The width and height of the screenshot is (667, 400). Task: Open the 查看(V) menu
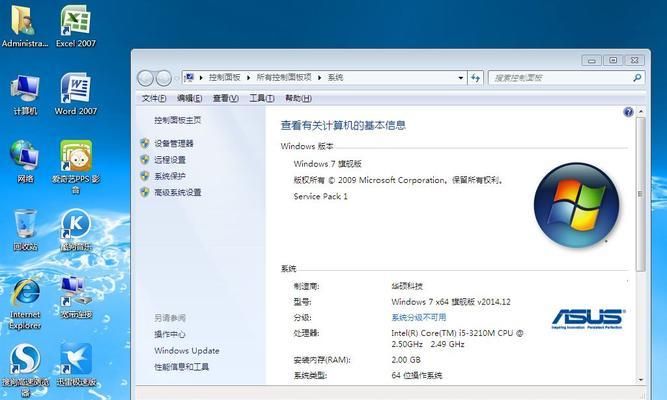225,98
